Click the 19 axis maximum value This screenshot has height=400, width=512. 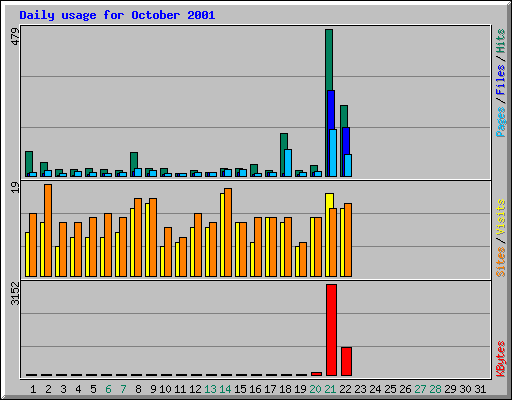coord(15,188)
